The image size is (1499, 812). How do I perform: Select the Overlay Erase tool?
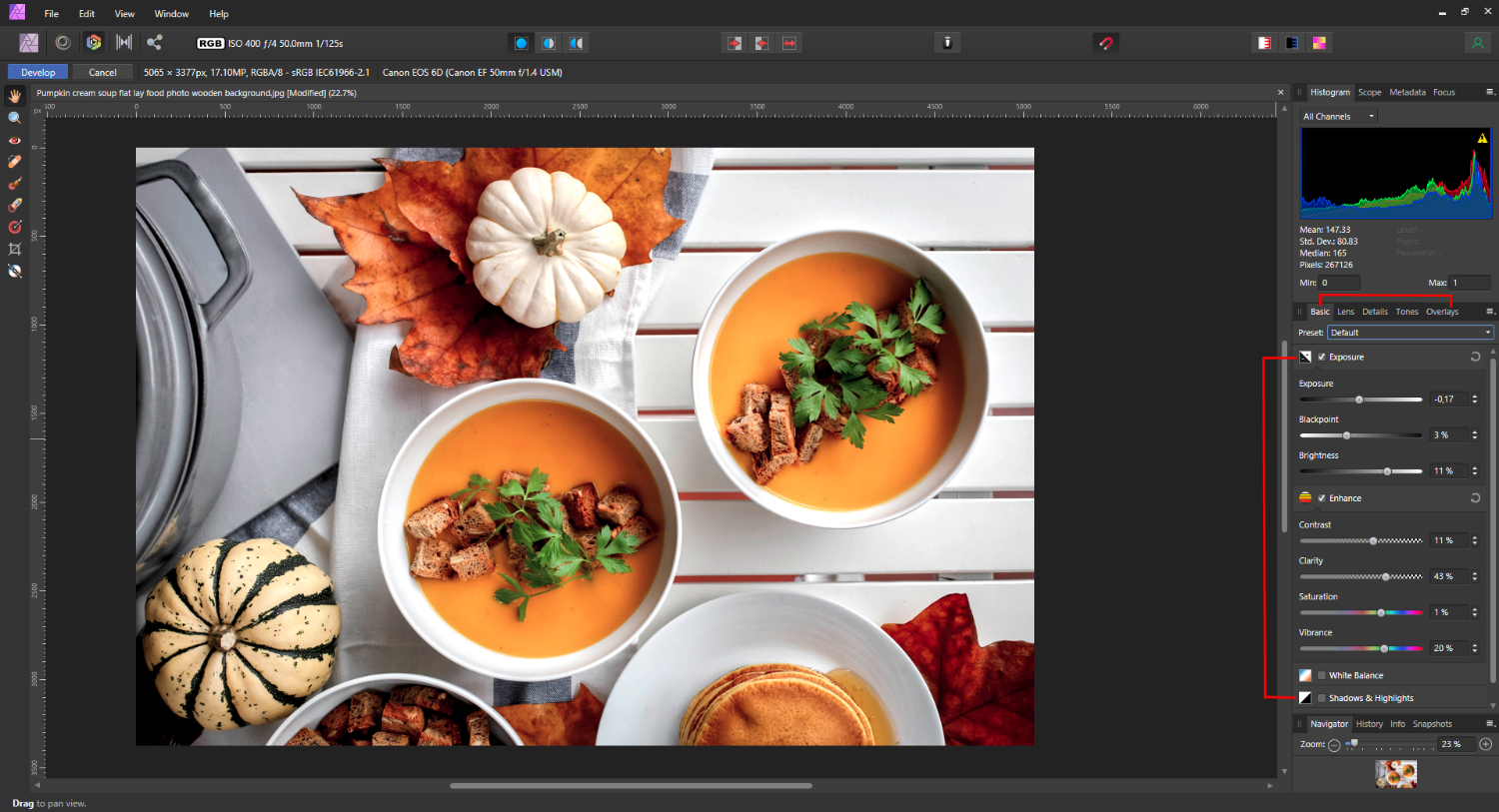tap(15, 205)
